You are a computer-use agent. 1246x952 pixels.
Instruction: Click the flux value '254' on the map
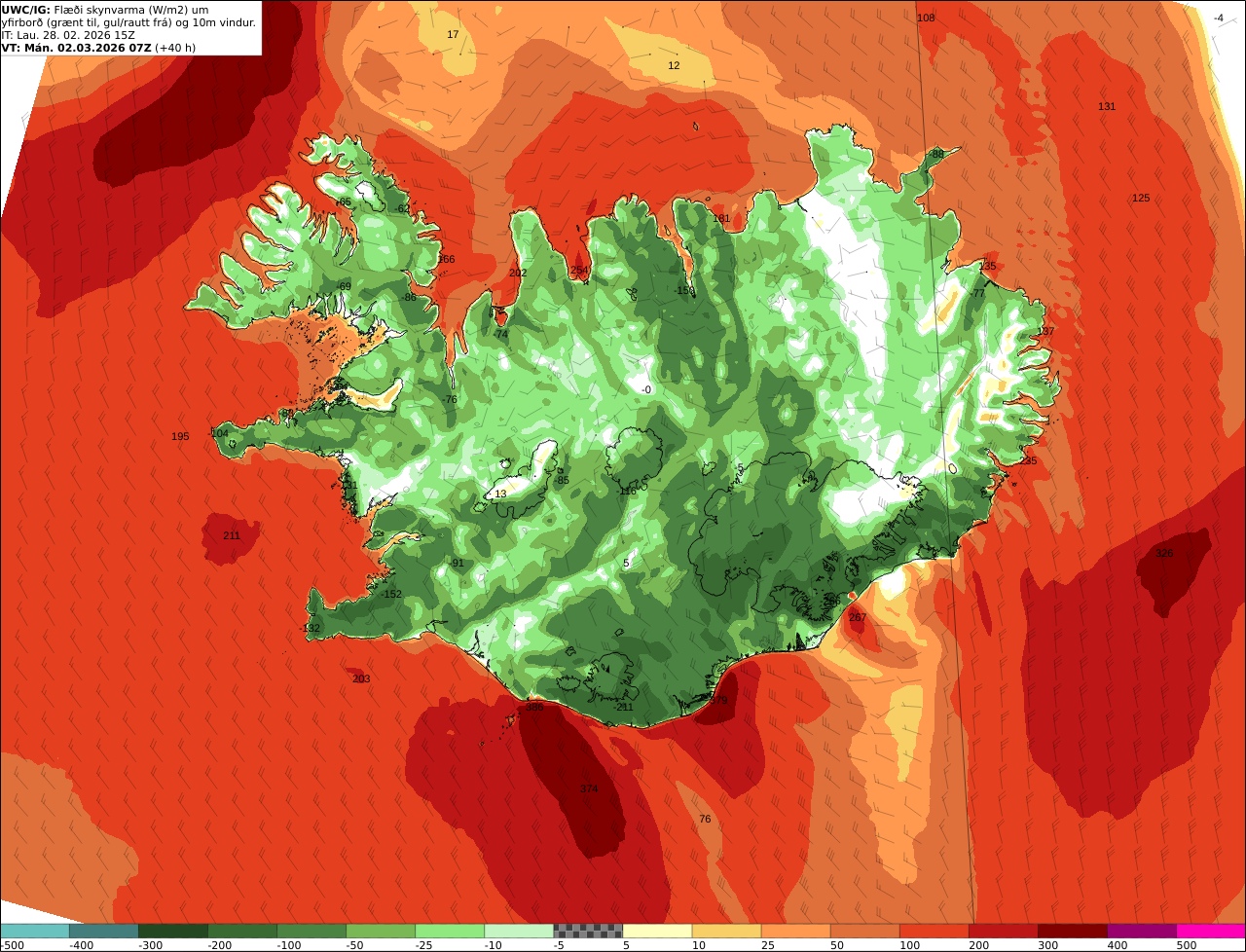(x=579, y=271)
